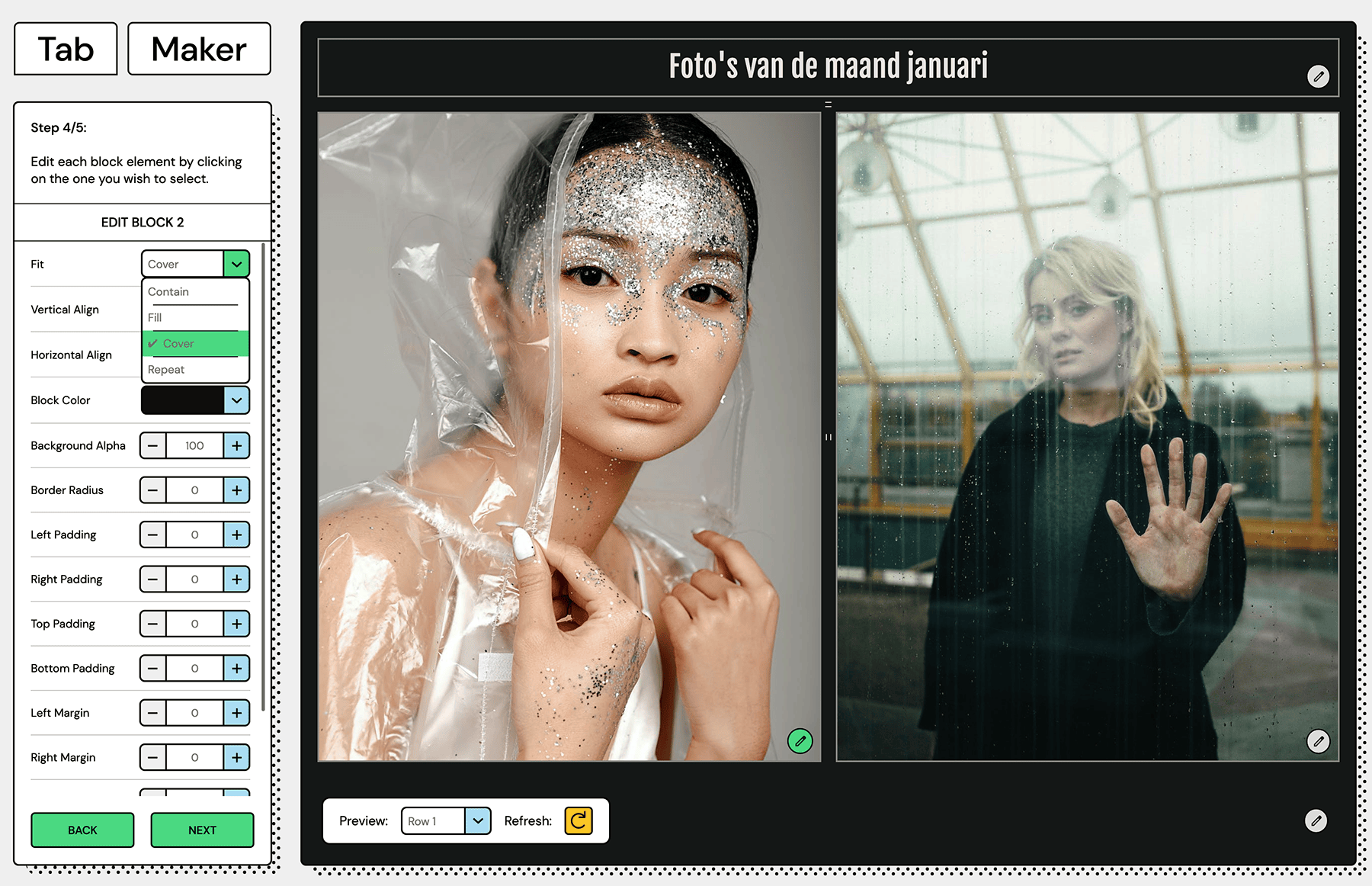Viewport: 1372px width, 886px height.
Task: Click the title "Foto's van de maand januari"
Action: pos(829,66)
